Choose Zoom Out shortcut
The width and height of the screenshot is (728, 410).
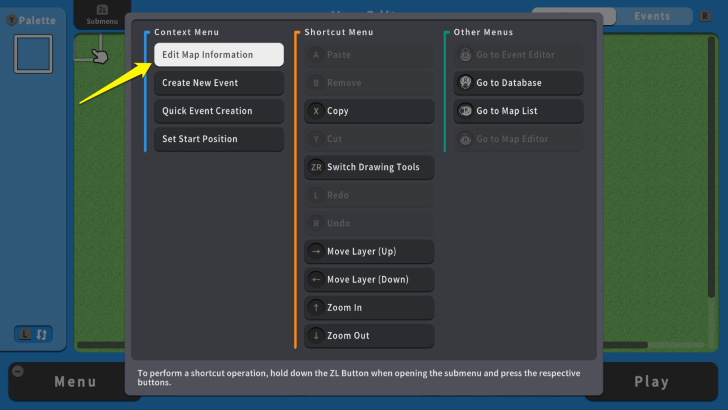click(x=369, y=336)
